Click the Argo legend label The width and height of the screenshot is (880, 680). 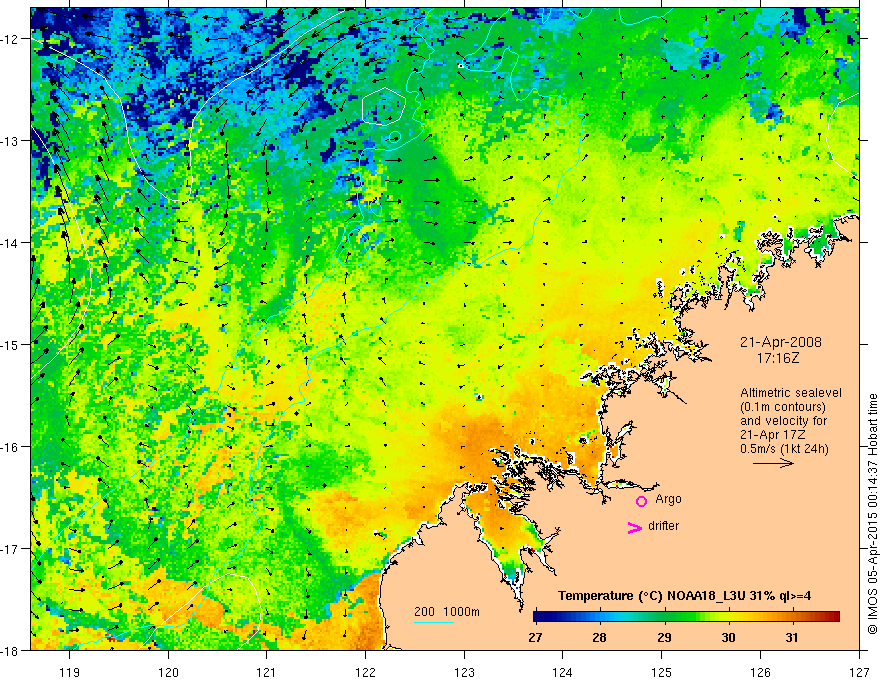coord(668,499)
